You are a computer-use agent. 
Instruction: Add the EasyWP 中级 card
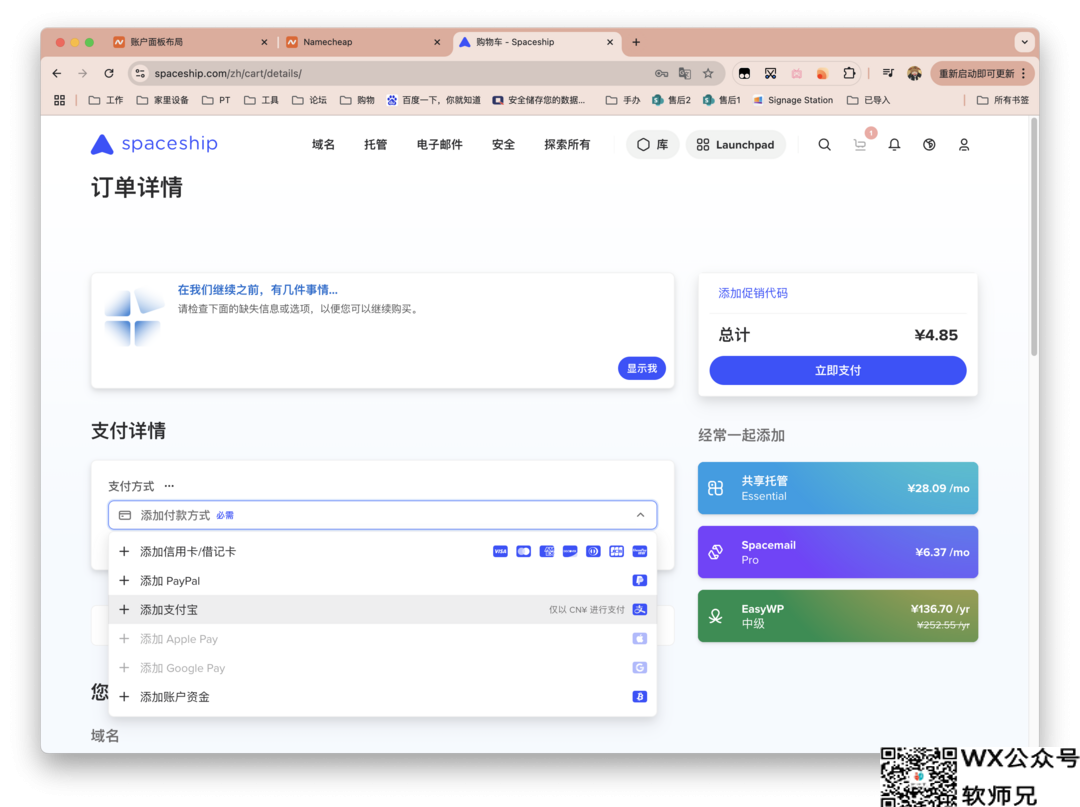pyautogui.click(x=838, y=616)
